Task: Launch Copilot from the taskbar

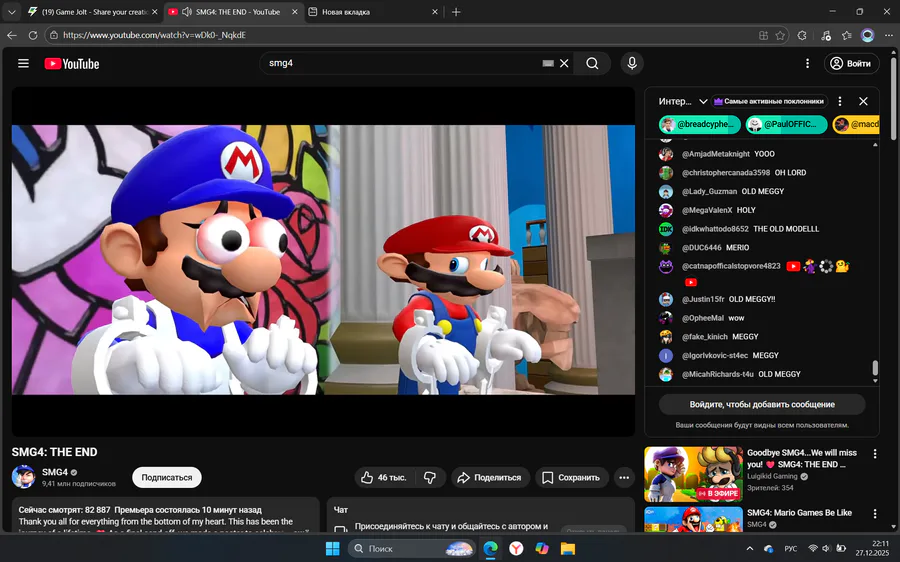Action: [x=542, y=549]
